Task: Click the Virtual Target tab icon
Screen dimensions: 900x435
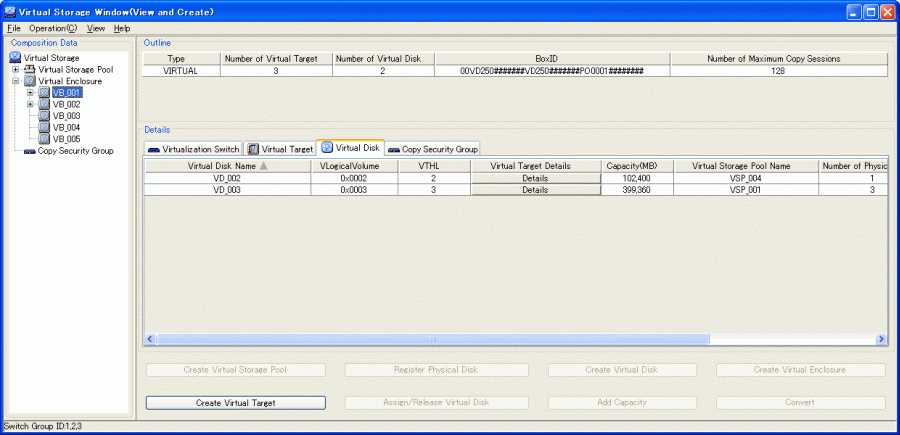Action: pyautogui.click(x=253, y=149)
